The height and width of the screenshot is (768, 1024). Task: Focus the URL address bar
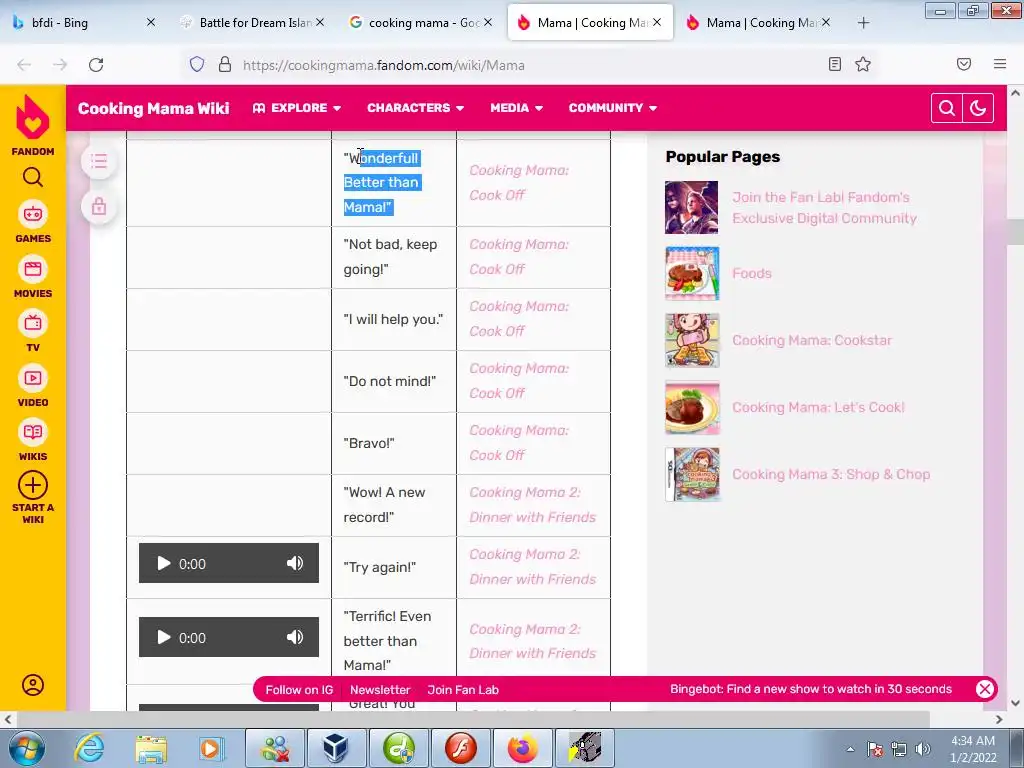click(529, 65)
